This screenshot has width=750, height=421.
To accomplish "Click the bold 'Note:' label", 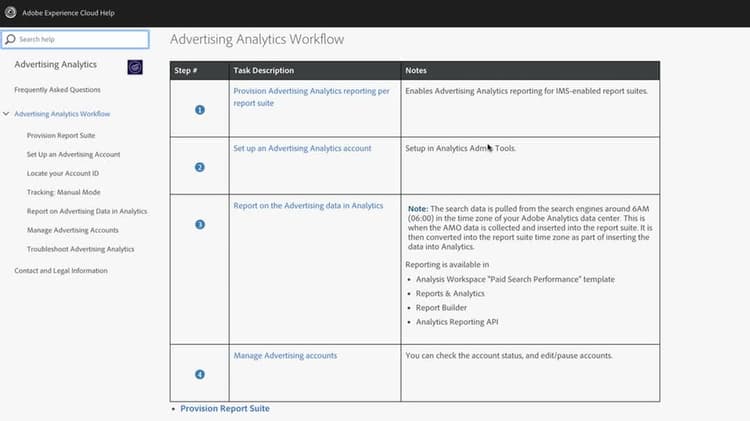I will point(418,209).
